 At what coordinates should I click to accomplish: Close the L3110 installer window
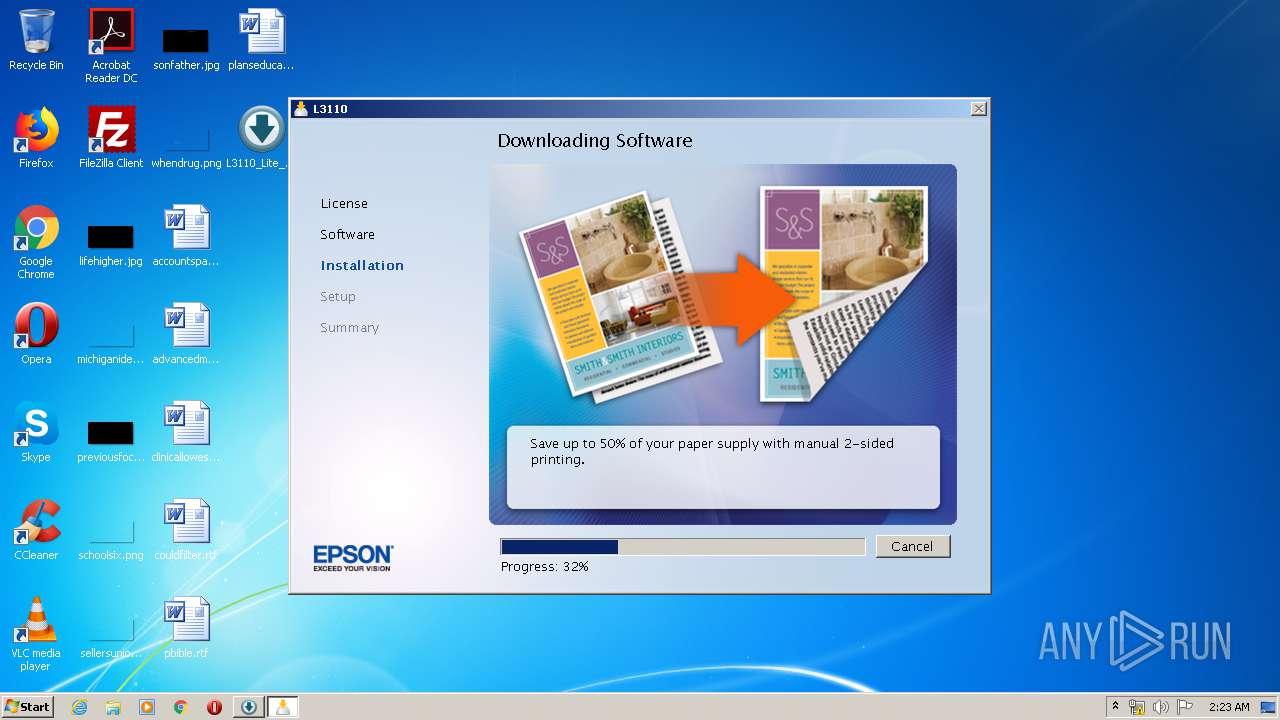click(x=978, y=109)
